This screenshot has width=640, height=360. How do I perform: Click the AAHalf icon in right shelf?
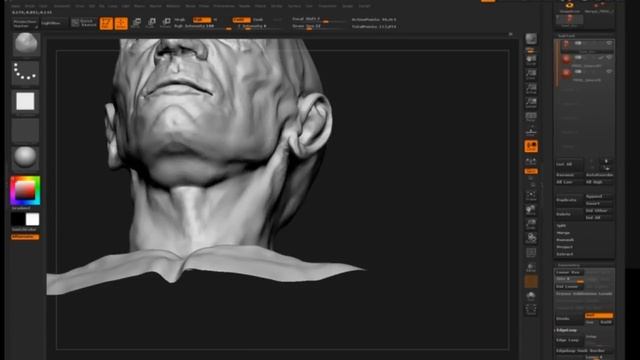[x=531, y=102]
